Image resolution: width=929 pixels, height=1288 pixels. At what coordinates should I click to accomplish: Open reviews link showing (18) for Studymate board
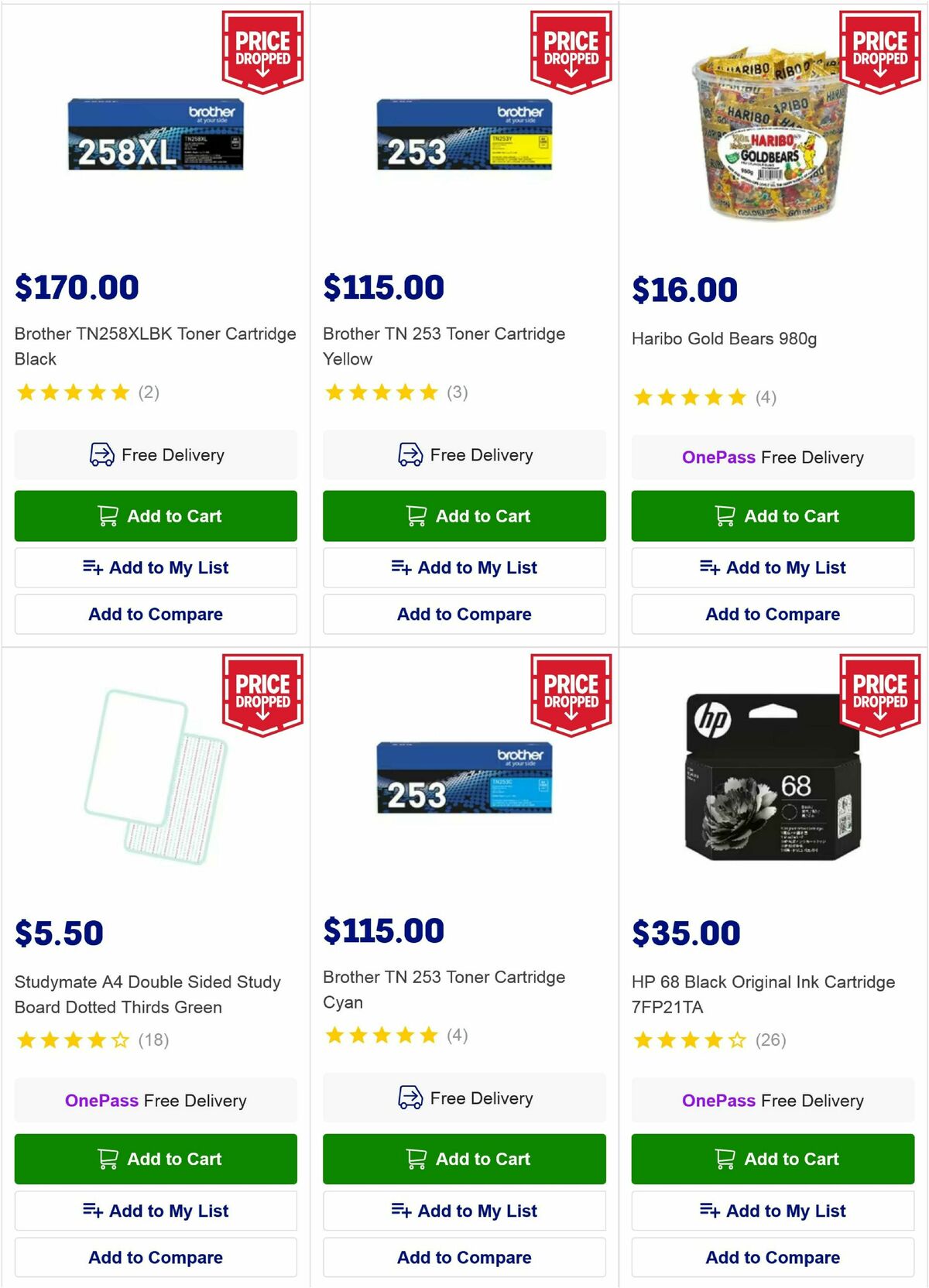point(154,1040)
